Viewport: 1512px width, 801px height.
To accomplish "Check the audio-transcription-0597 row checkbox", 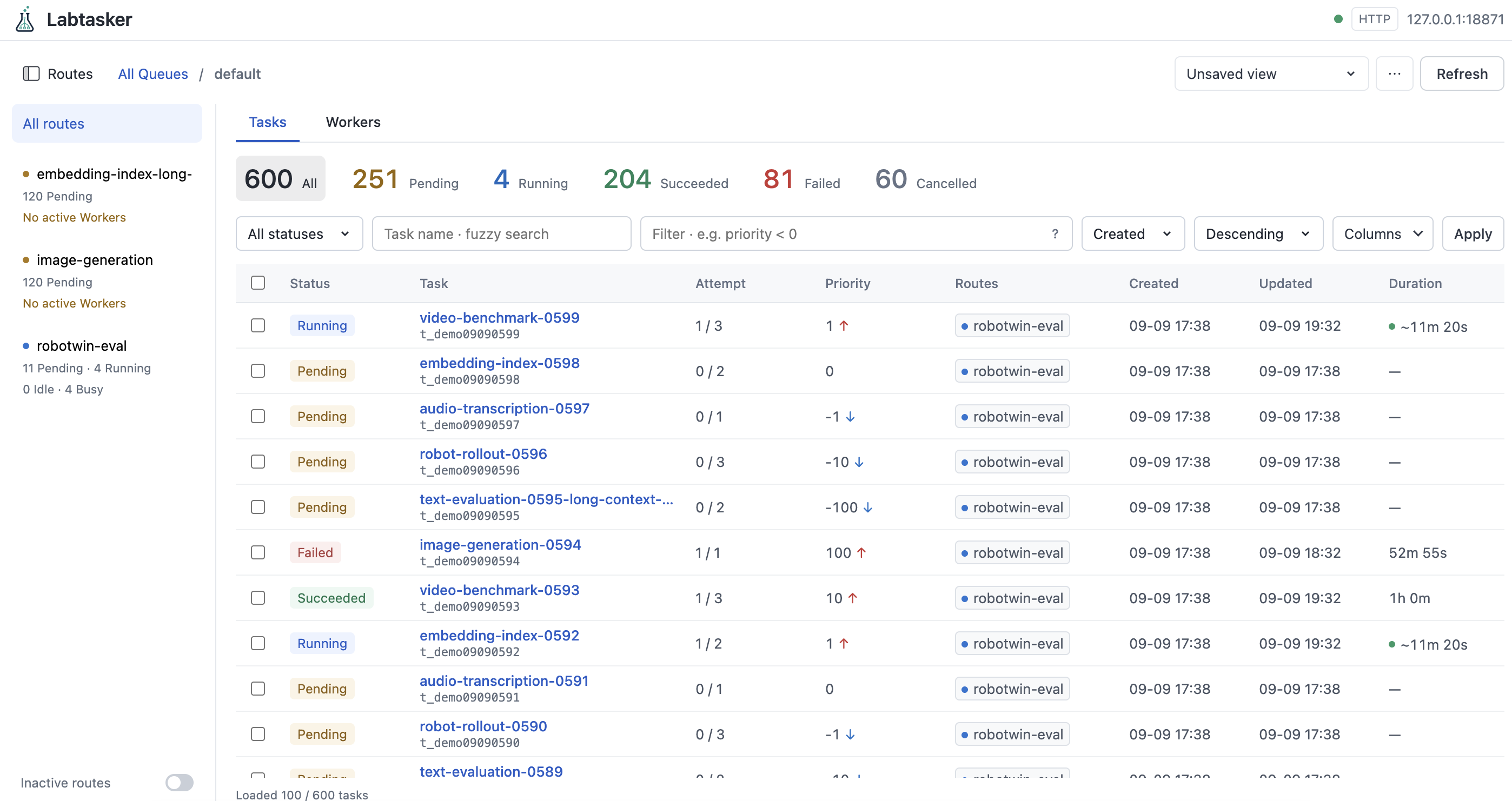I will tap(257, 417).
